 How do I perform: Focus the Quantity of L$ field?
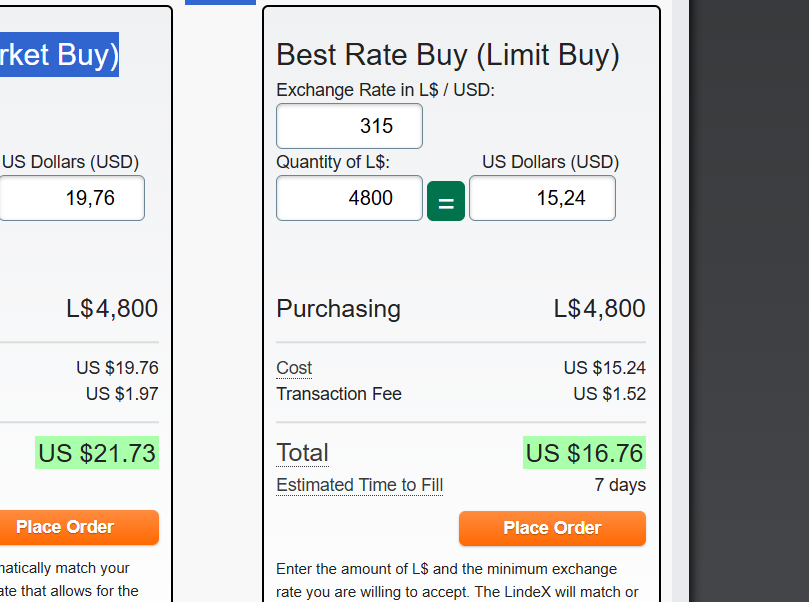point(349,198)
